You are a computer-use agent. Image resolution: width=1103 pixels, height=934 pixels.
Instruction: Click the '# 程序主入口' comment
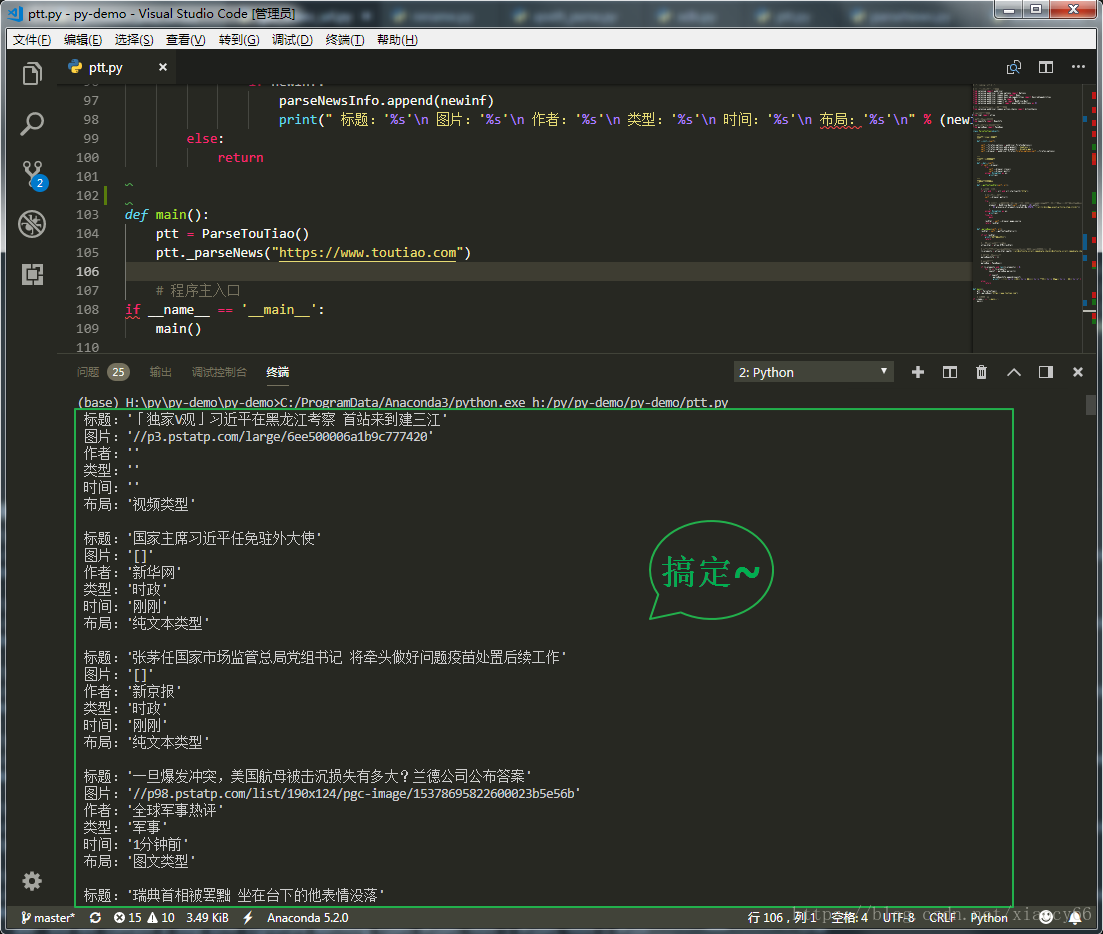coord(198,290)
